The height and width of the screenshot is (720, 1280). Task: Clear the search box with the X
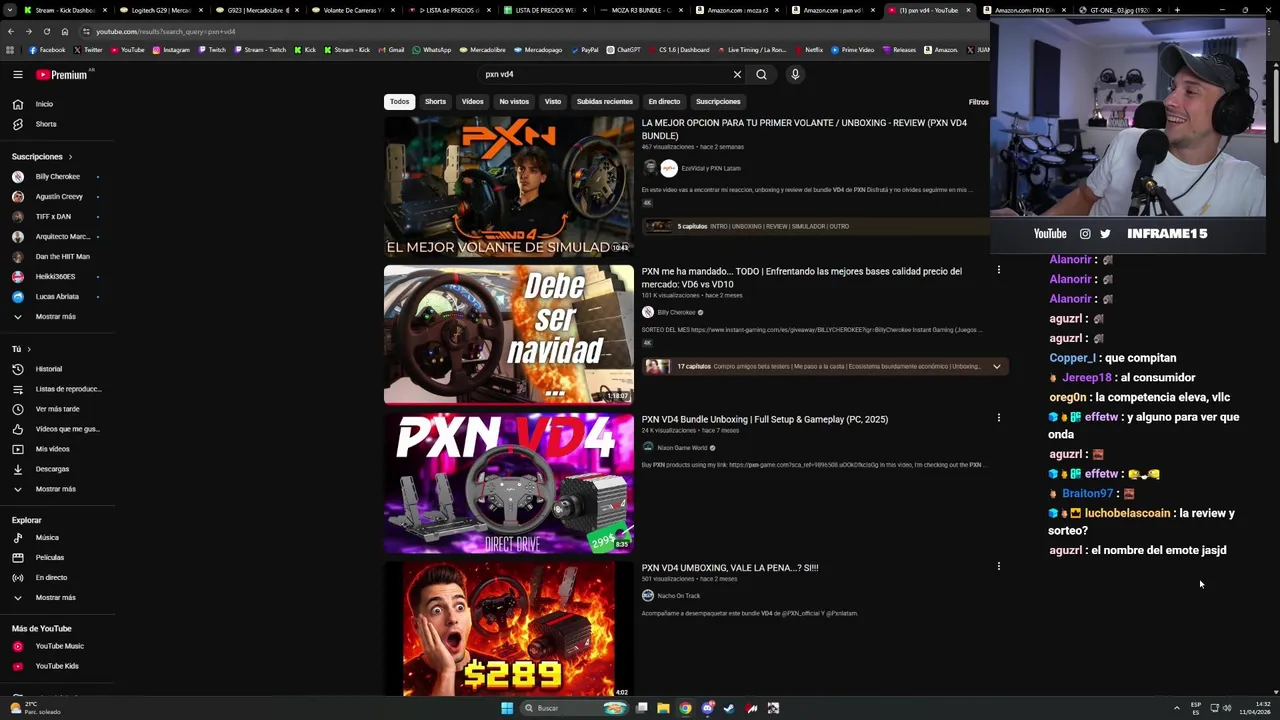737,74
